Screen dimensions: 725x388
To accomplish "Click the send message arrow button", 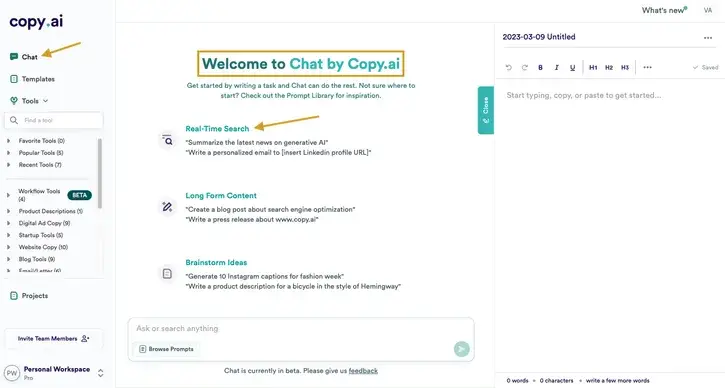I will point(461,349).
